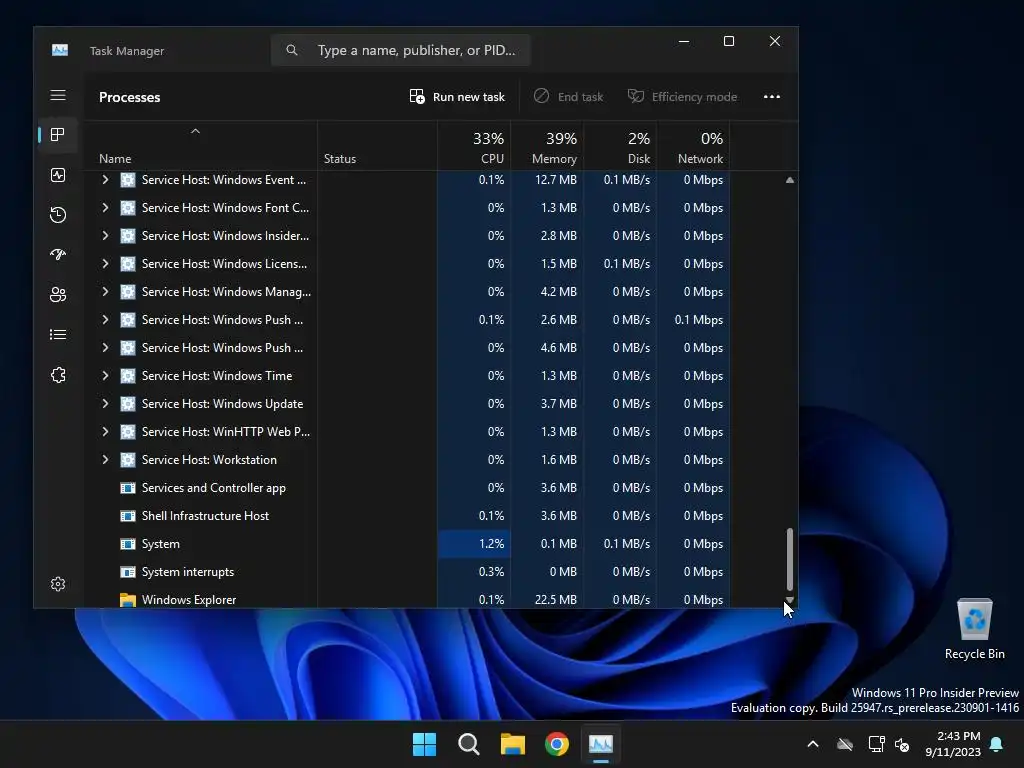Screen dimensions: 1024x768
Task: Launch Google Chrome from the taskbar
Action: pyautogui.click(x=557, y=744)
